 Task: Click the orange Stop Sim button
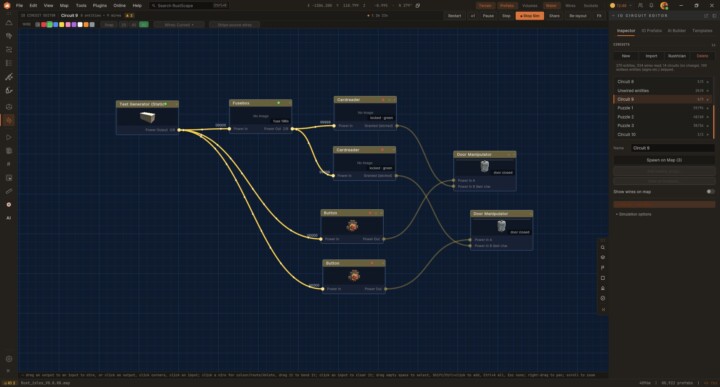point(530,16)
